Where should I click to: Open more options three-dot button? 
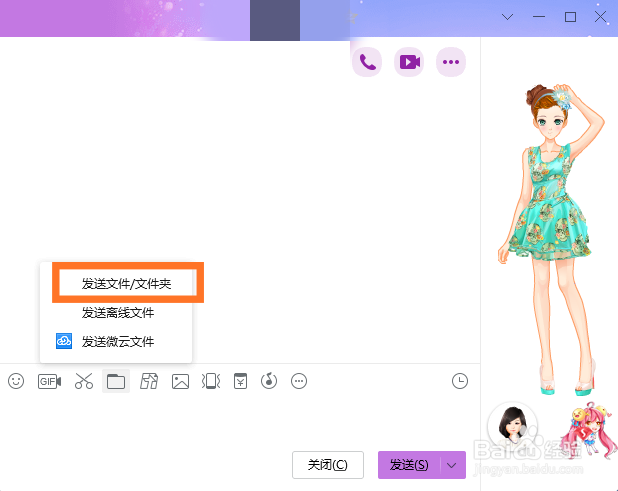(451, 62)
